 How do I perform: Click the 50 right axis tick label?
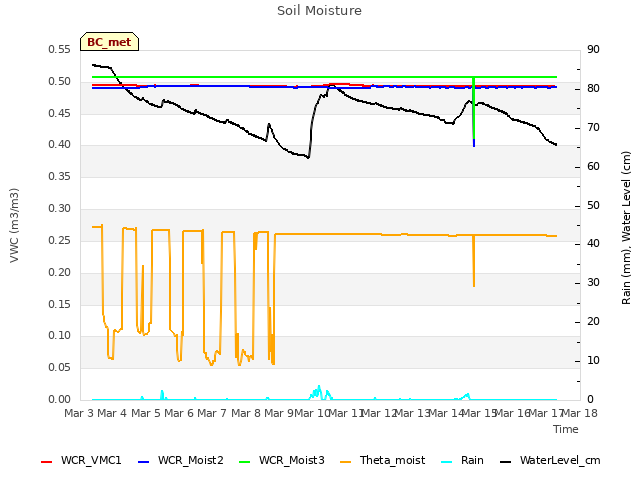pos(593,205)
